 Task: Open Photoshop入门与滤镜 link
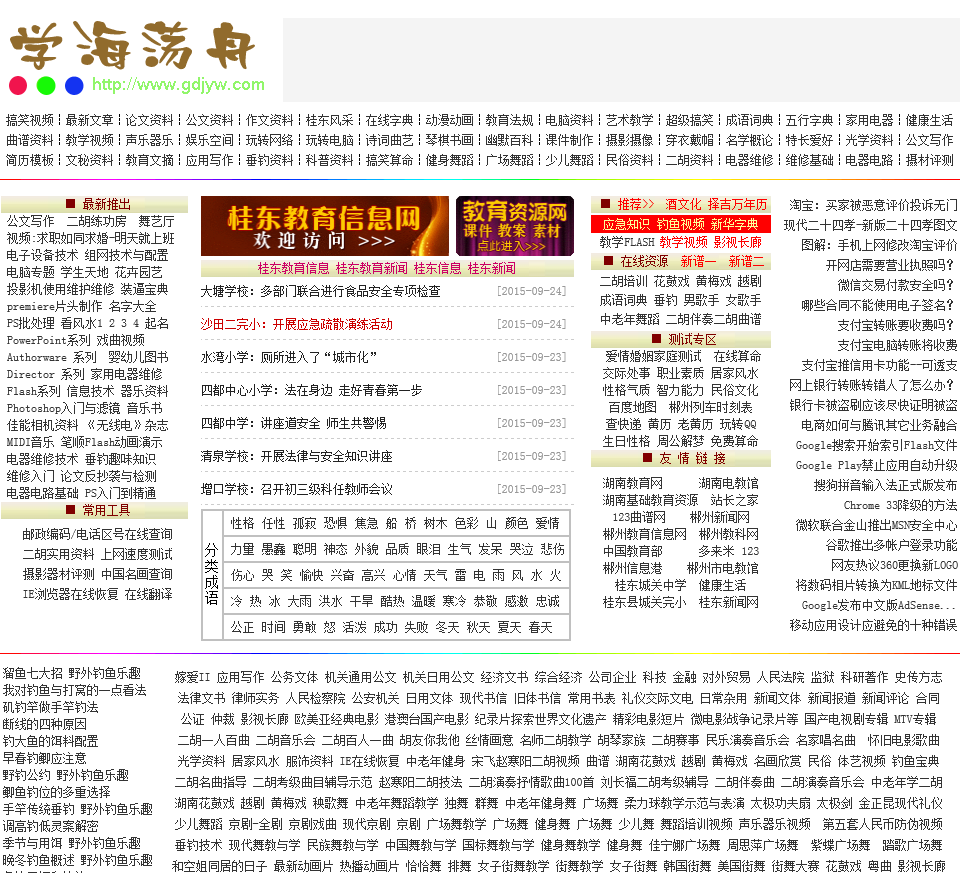[63, 408]
